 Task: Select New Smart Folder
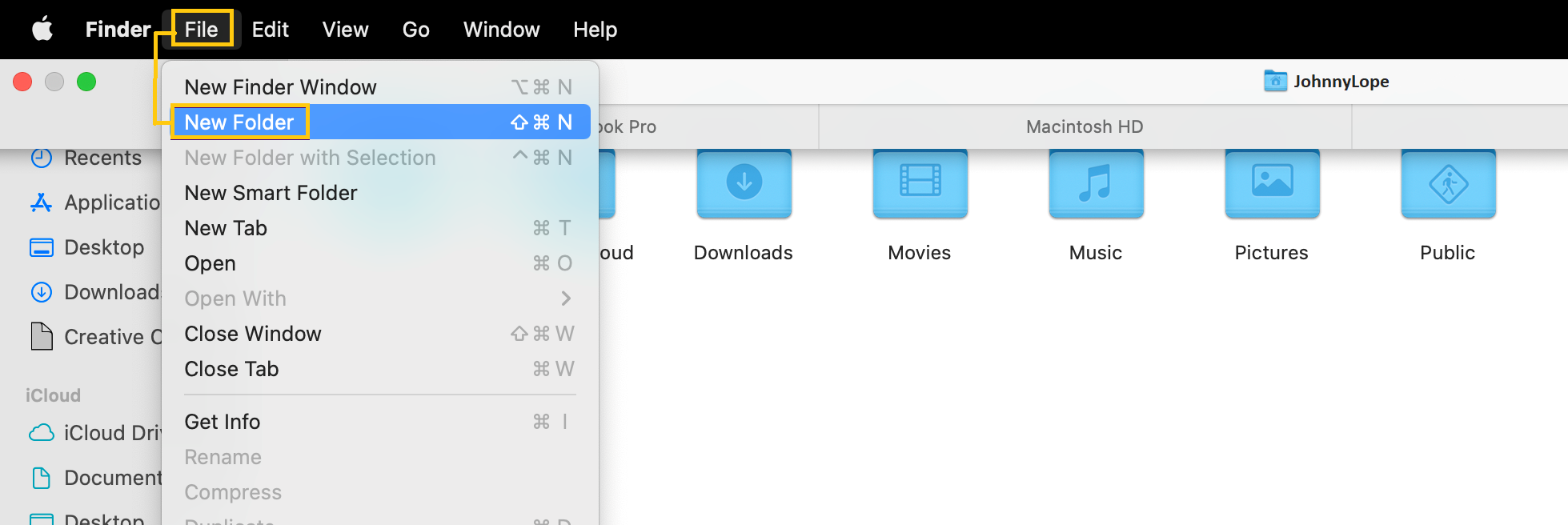pos(380,193)
